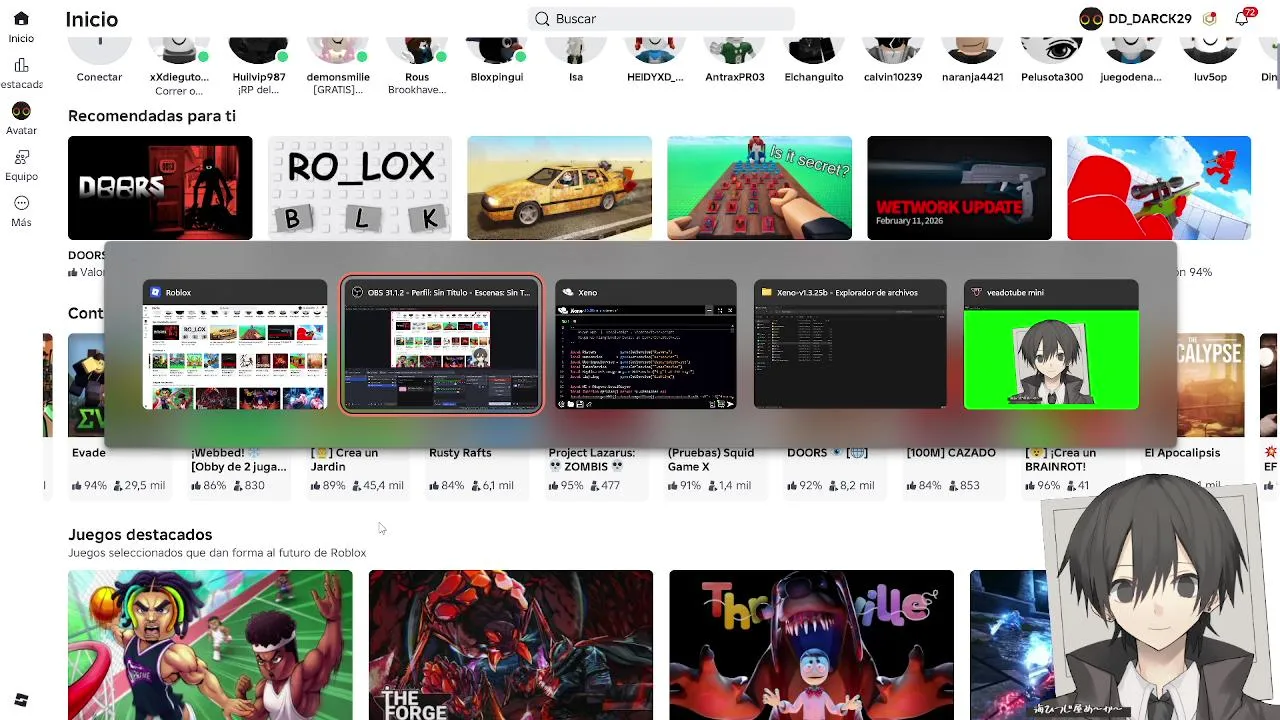Image resolution: width=1280 pixels, height=720 pixels.
Task: Open the basketball players featured game thumbnail
Action: click(210, 645)
